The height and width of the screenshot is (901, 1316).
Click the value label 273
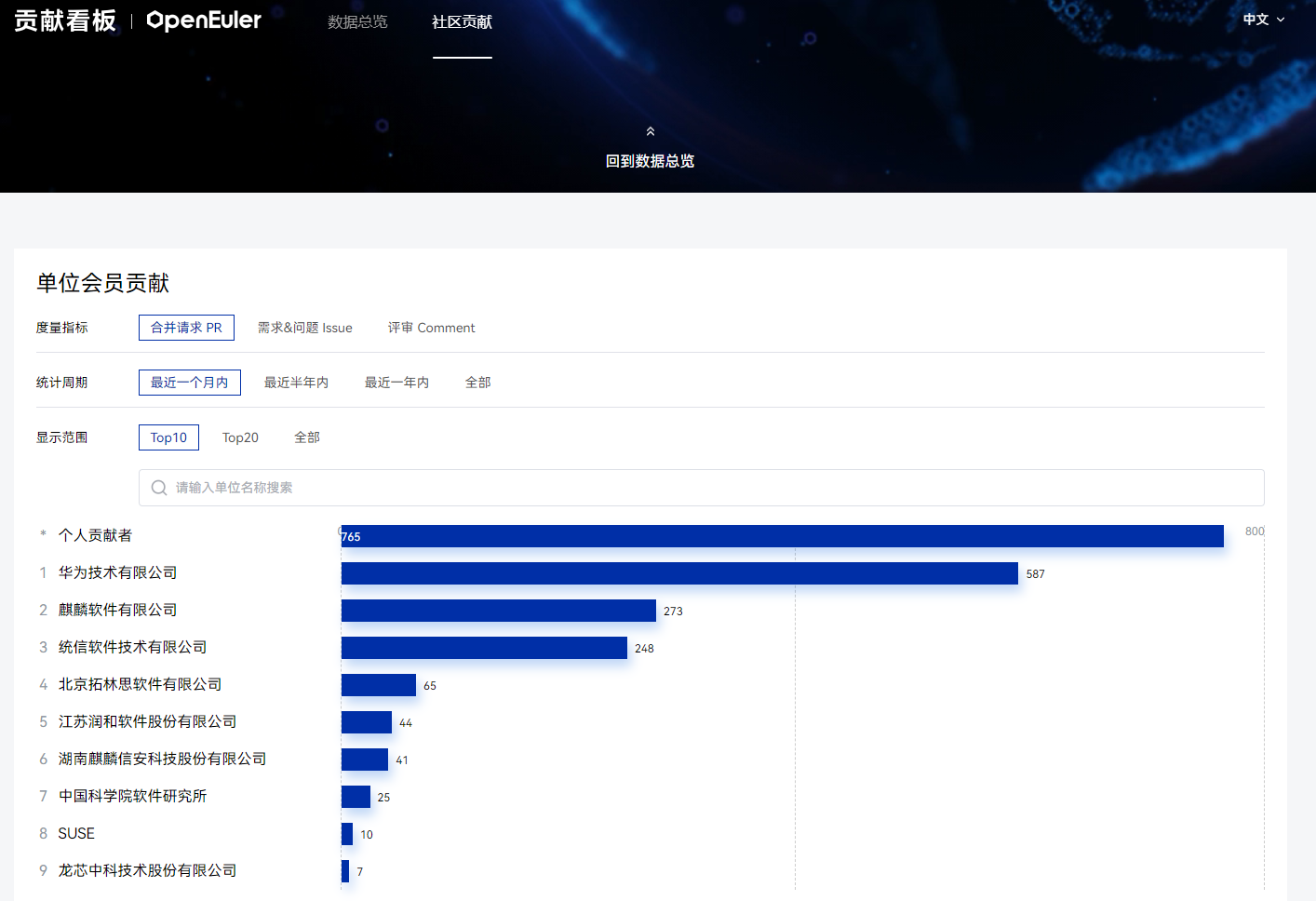[674, 612]
